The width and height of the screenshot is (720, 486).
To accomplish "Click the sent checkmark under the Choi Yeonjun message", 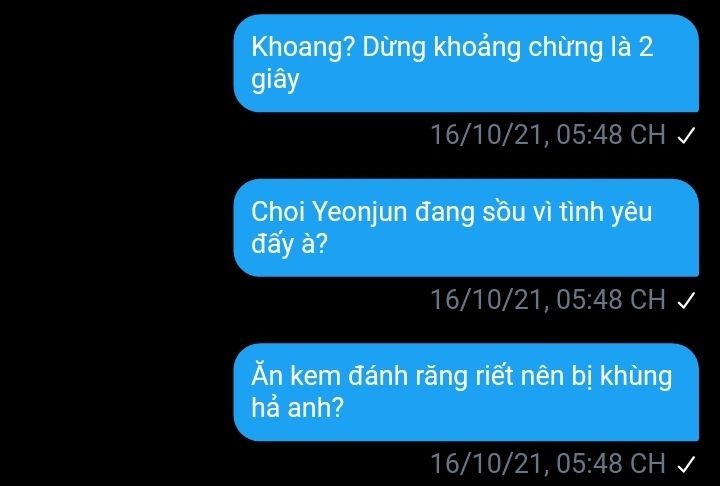I will (686, 300).
